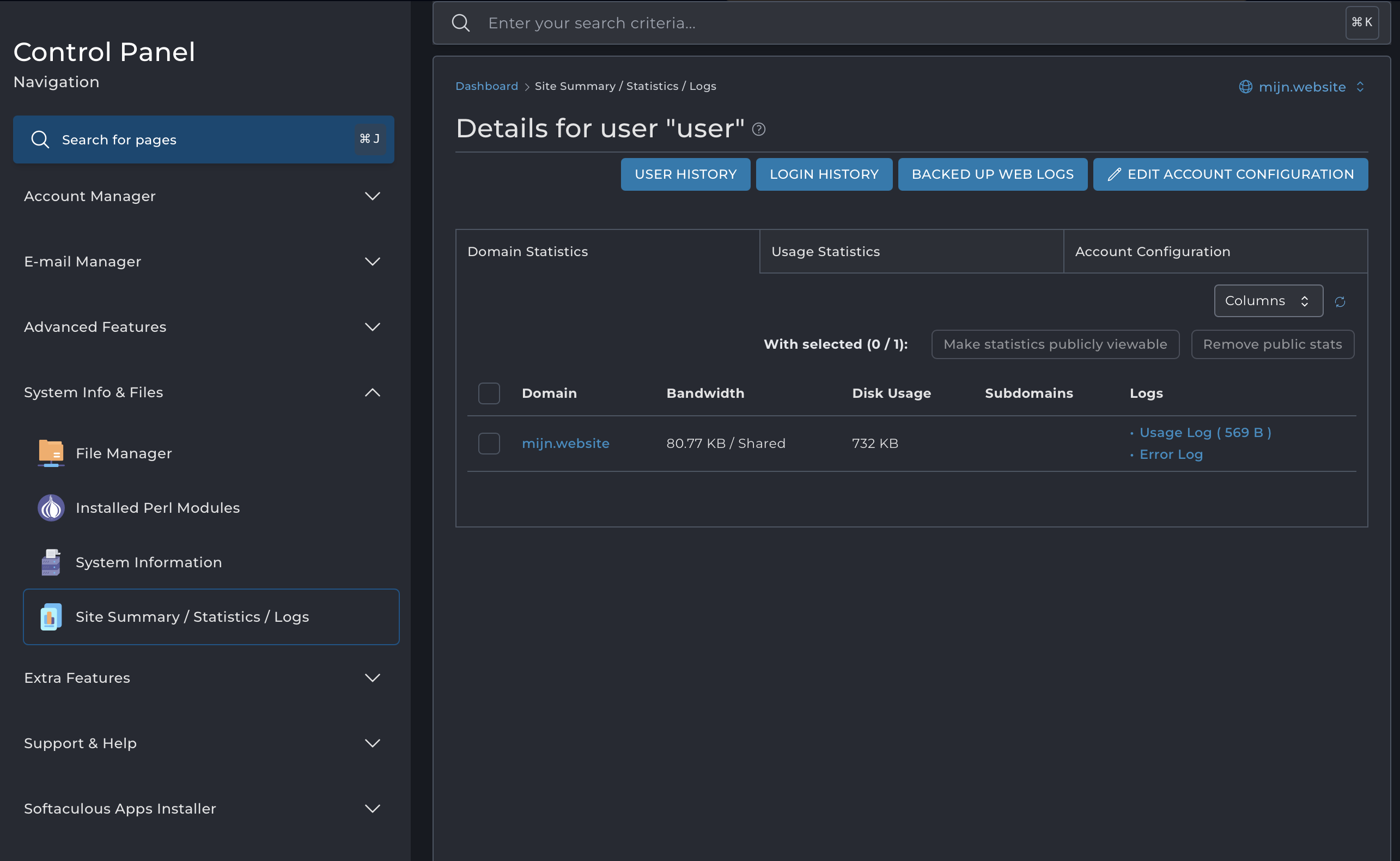Expand the Extra Features section
The image size is (1400, 861).
tap(372, 678)
